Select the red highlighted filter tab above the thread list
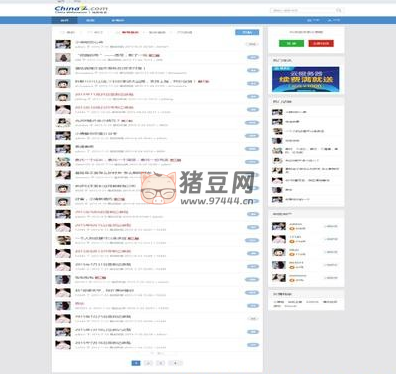Image resolution: width=396 pixels, height=374 pixels. (x=130, y=32)
